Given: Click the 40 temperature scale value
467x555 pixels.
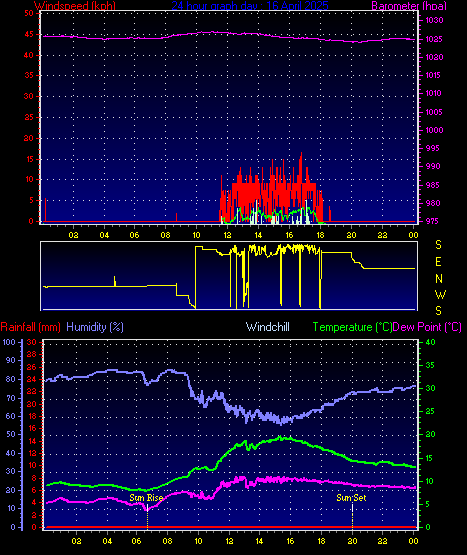Looking at the screenshot, I should pos(430,342).
